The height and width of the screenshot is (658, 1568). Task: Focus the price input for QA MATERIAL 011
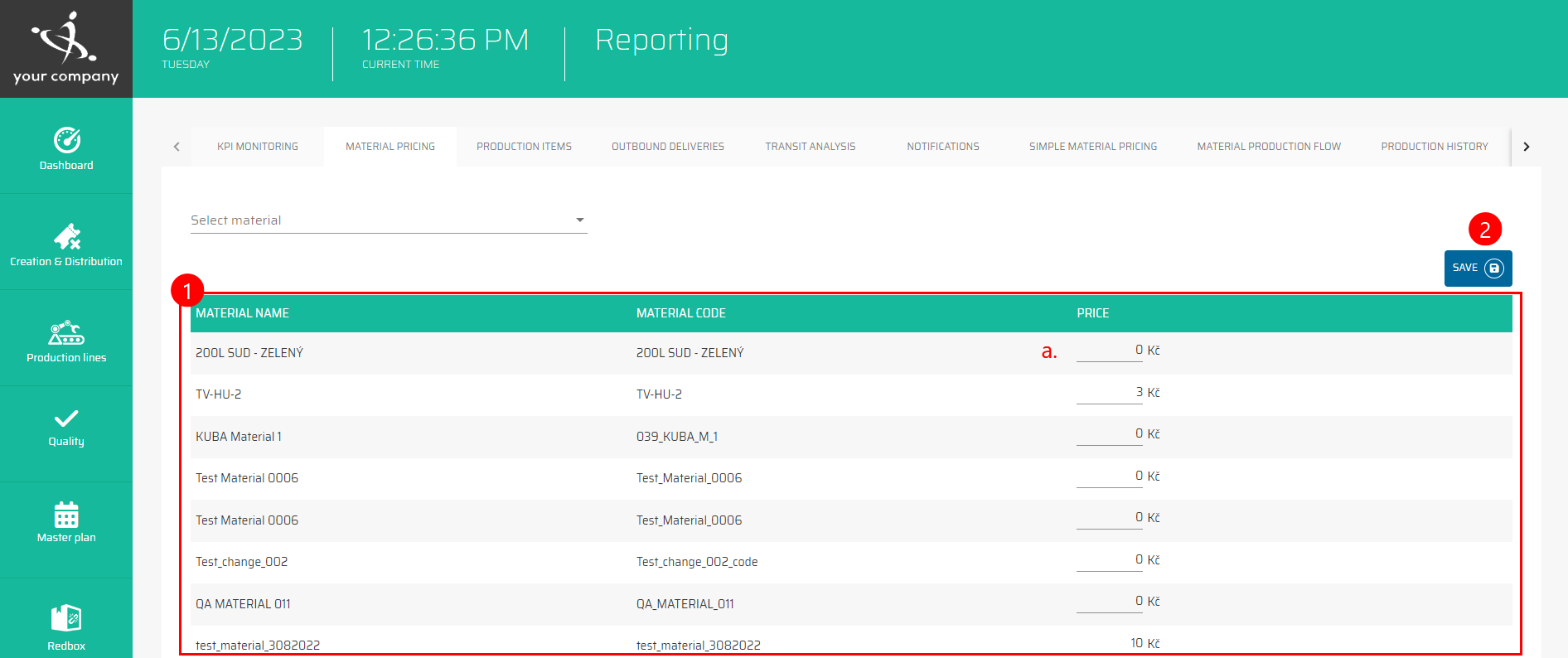point(1110,602)
